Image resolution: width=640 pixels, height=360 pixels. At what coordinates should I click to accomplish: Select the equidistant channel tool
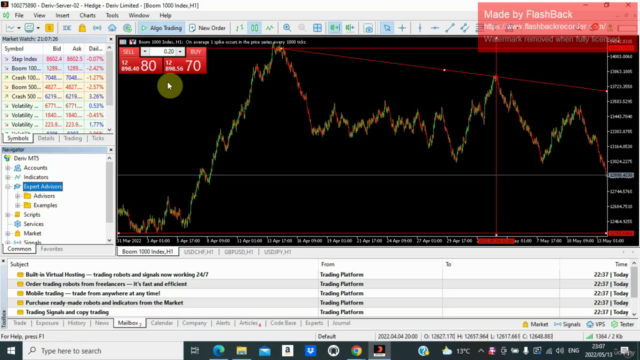pyautogui.click(x=464, y=28)
